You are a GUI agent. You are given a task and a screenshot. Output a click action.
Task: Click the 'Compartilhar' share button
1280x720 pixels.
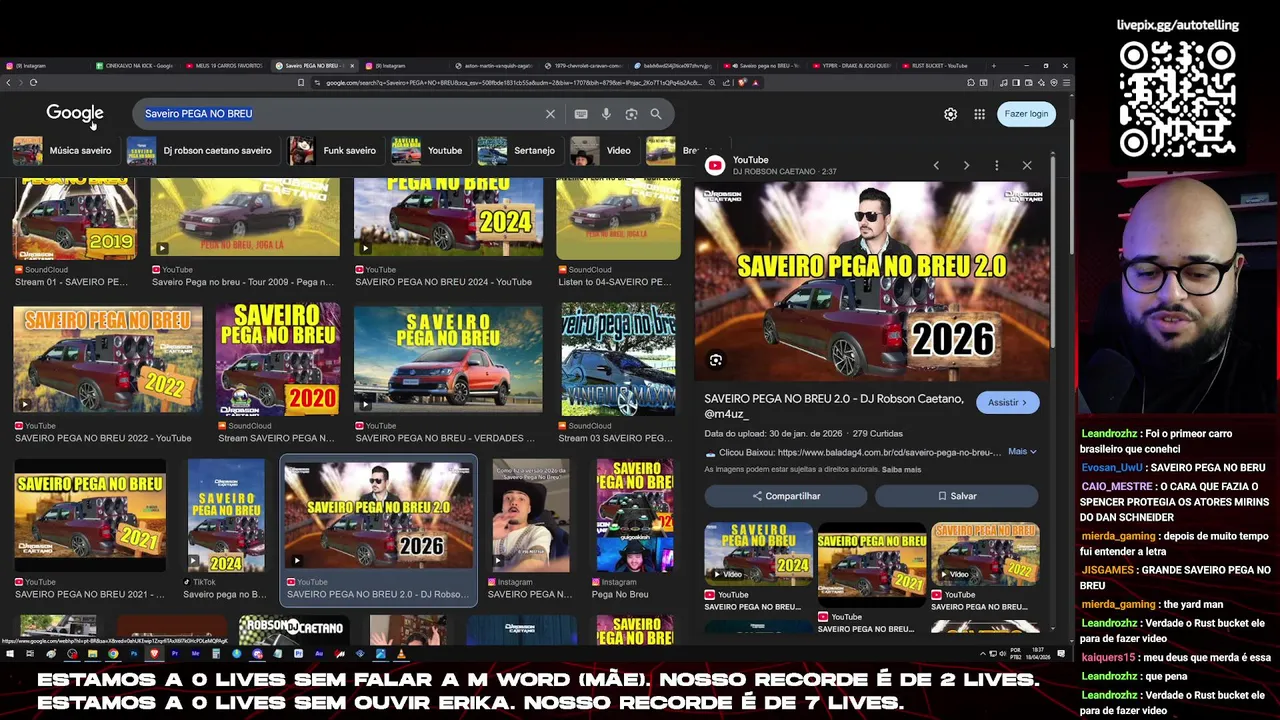786,496
